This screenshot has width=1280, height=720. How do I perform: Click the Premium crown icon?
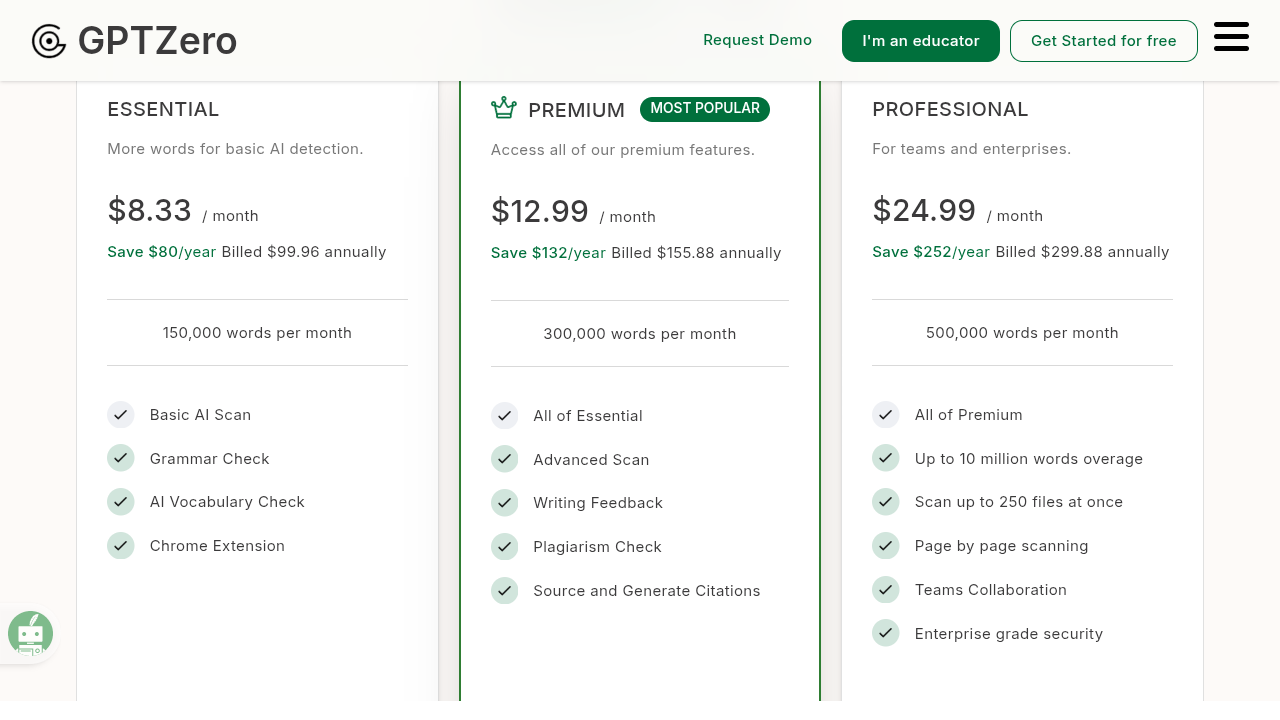coord(504,108)
